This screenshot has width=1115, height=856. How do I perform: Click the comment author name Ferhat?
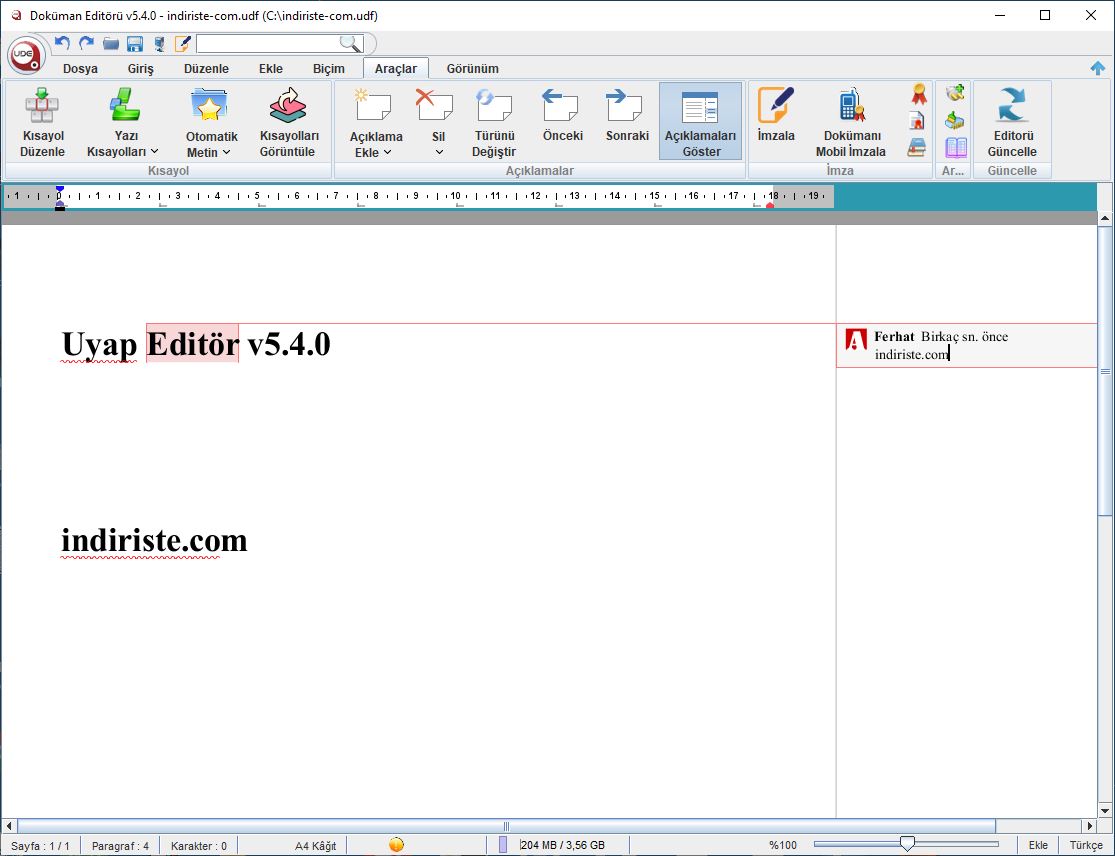click(894, 336)
